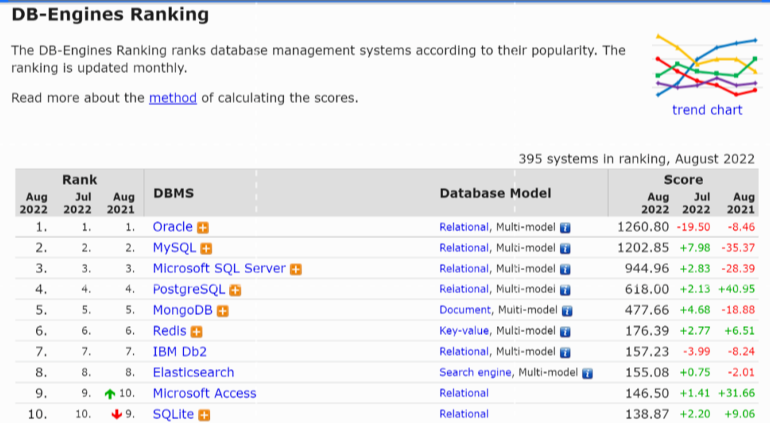
Task: Click the orange plus icon beside SQLite
Action: pos(204,415)
